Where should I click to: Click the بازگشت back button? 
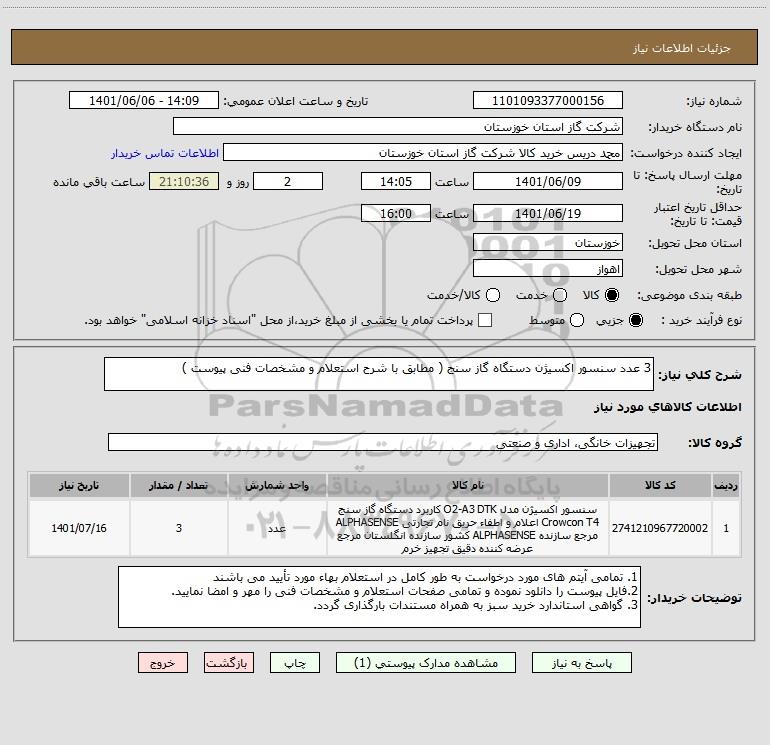[229, 663]
